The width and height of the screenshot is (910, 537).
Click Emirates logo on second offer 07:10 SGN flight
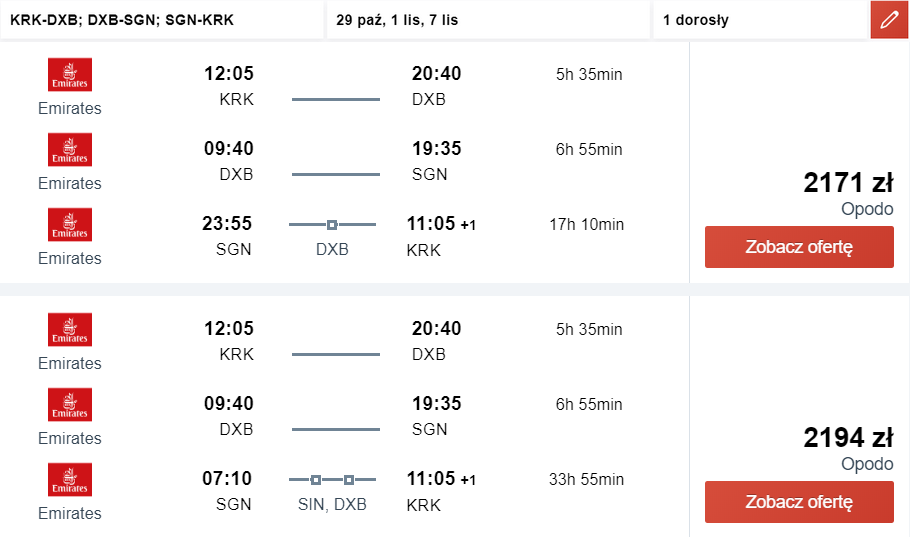point(70,479)
